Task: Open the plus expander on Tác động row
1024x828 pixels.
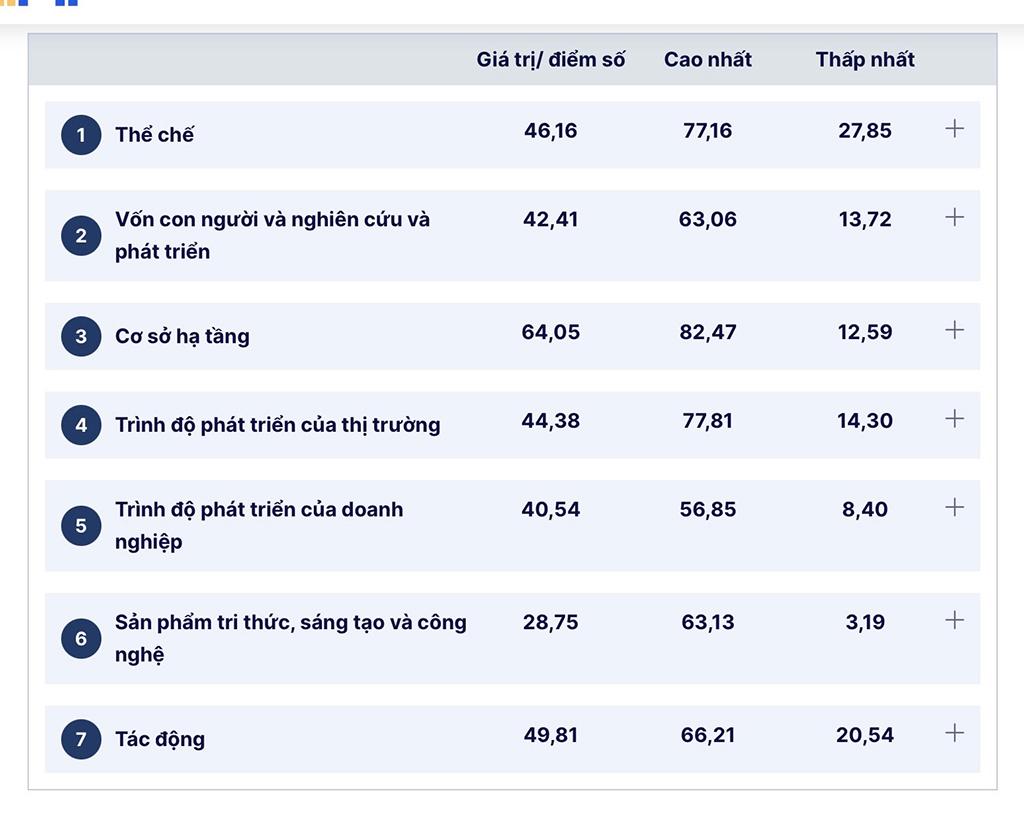Action: point(954,732)
